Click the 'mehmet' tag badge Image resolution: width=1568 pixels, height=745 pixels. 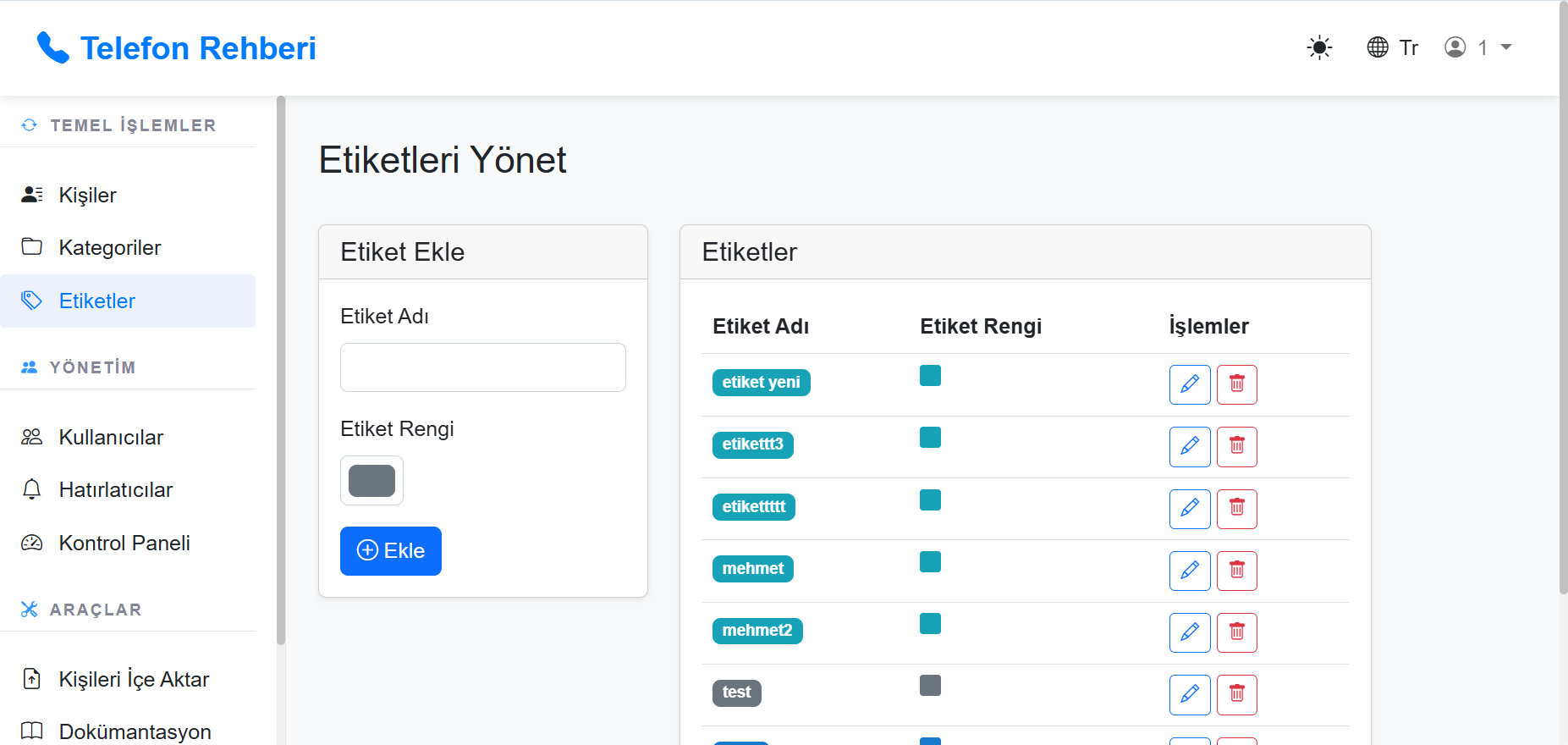[x=752, y=569]
